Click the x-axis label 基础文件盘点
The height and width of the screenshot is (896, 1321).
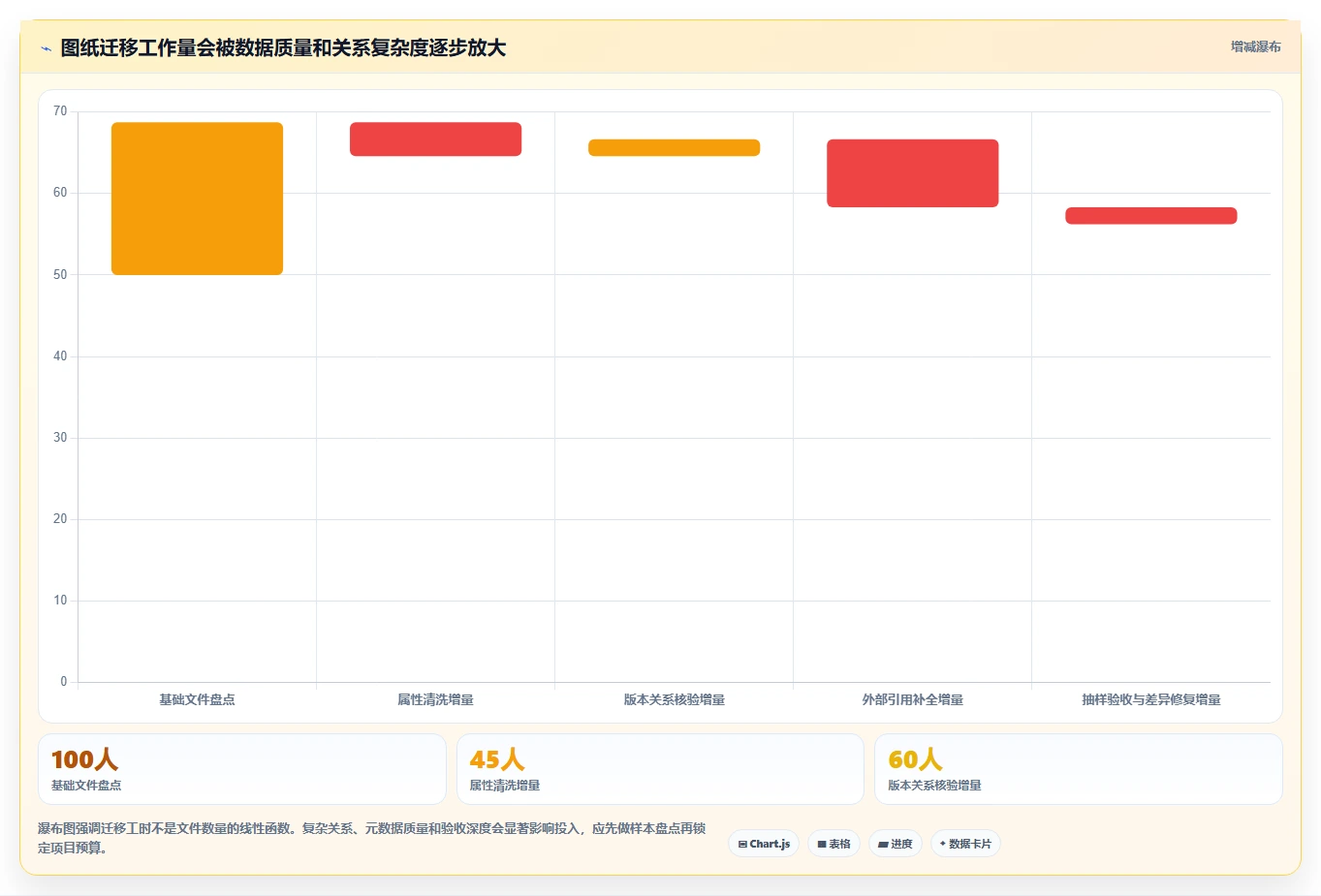pos(197,699)
